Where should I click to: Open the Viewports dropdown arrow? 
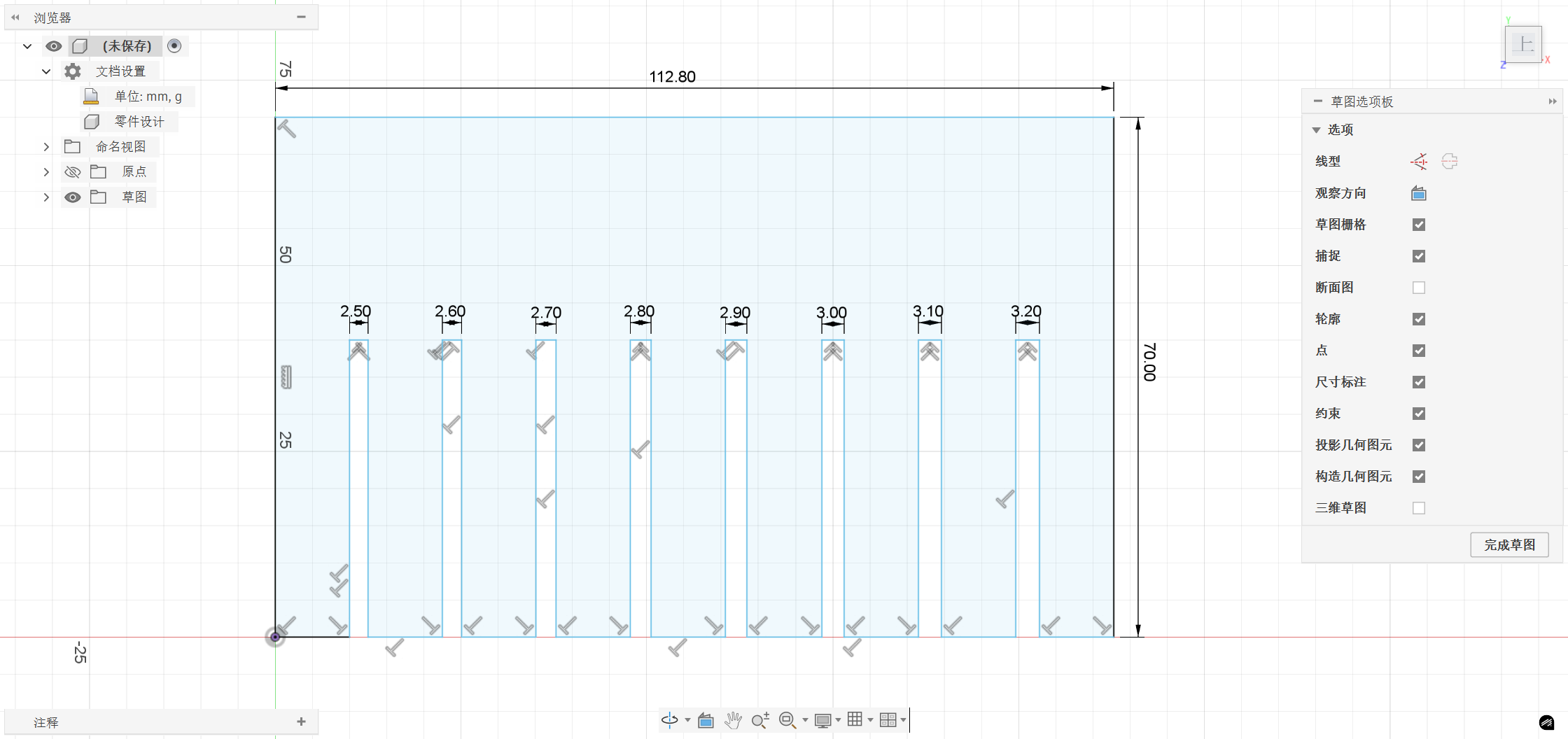click(903, 720)
